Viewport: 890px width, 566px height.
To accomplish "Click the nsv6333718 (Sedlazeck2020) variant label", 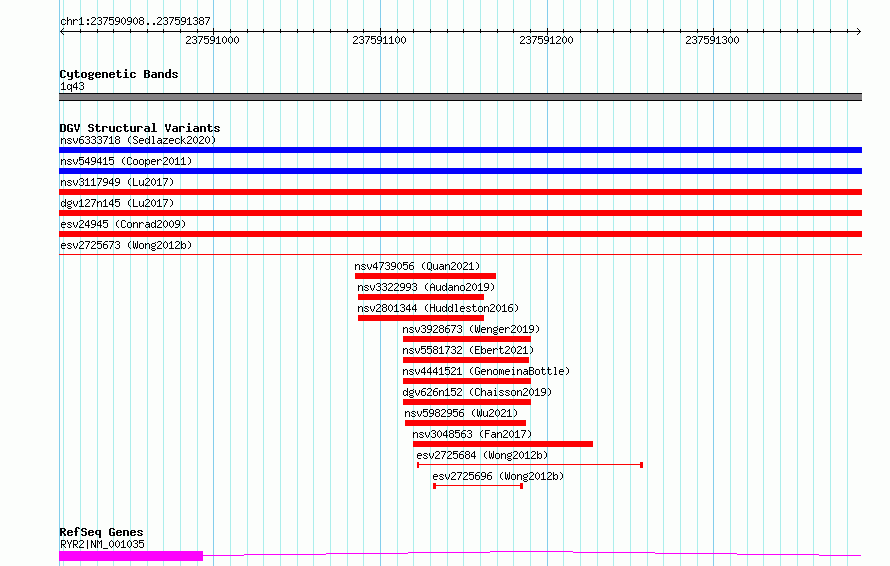I will [x=138, y=140].
